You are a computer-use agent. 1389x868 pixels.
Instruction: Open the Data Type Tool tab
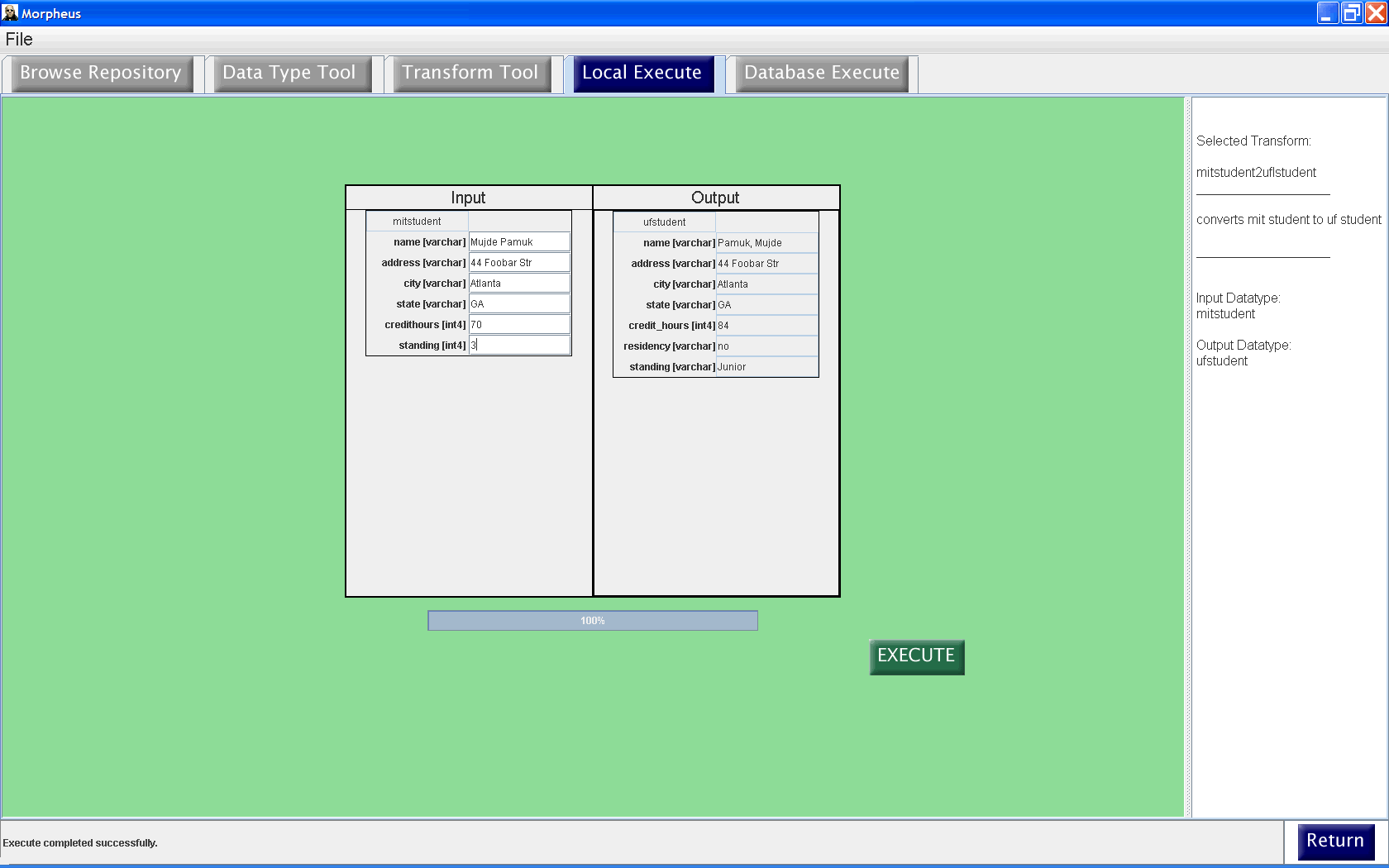pos(289,73)
